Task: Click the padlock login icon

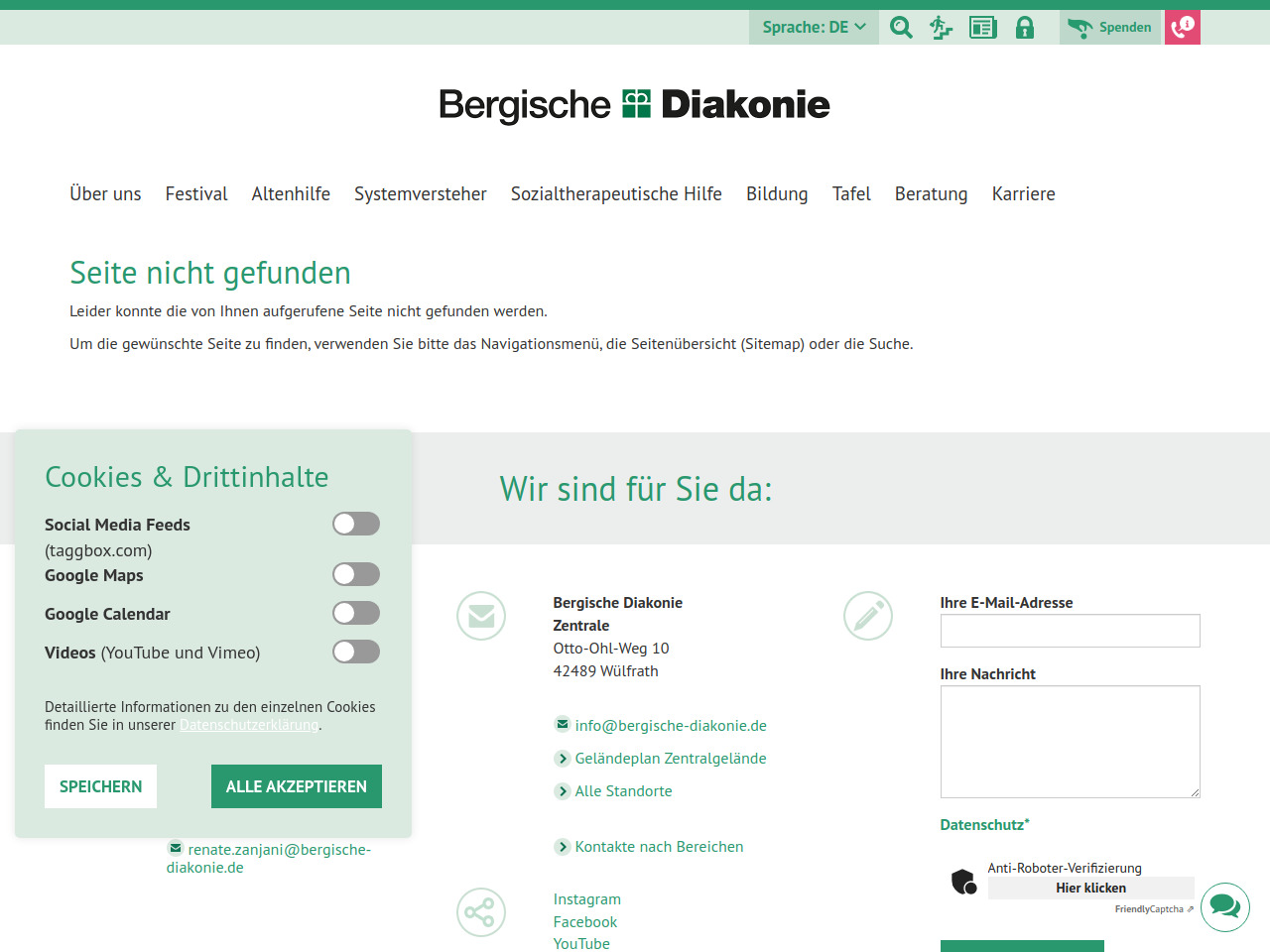Action: pos(1025,28)
